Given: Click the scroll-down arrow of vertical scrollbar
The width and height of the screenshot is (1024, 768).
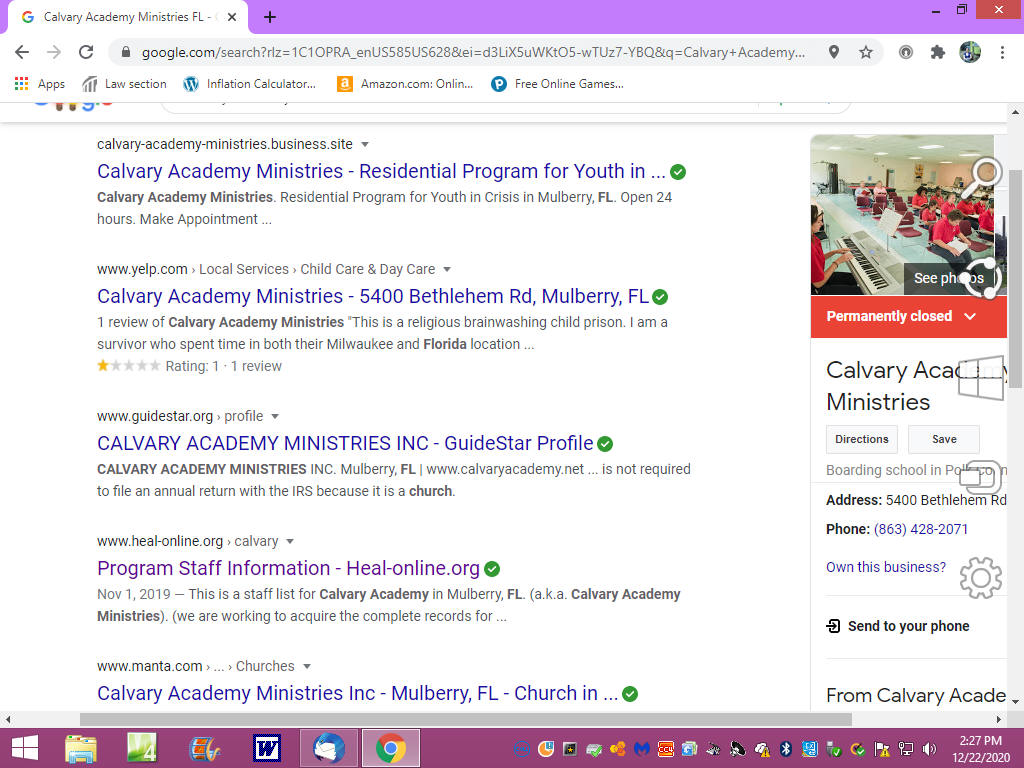Looking at the screenshot, I should [x=1015, y=701].
